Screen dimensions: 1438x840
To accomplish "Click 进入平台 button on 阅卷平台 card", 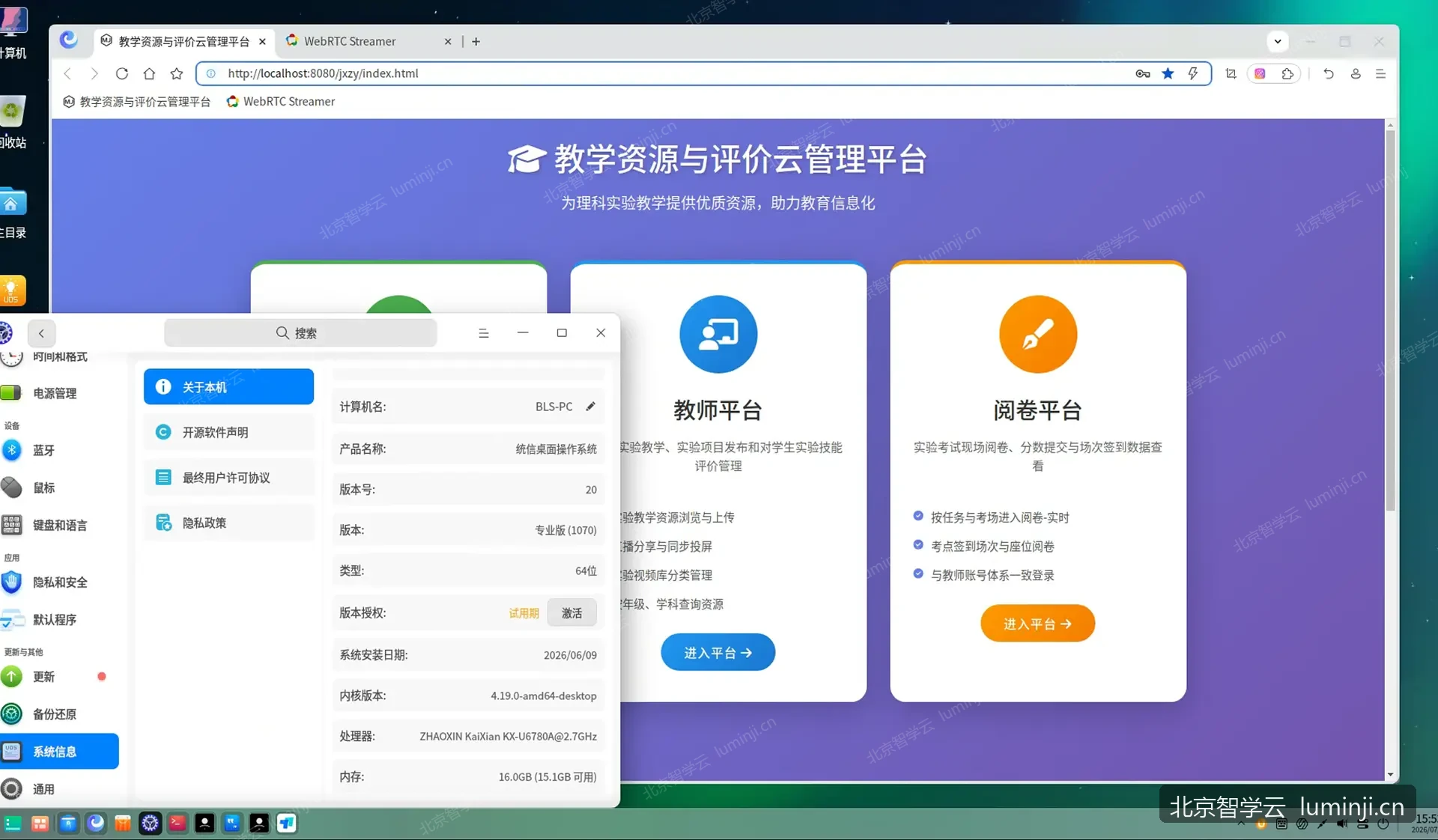I will pyautogui.click(x=1037, y=624).
